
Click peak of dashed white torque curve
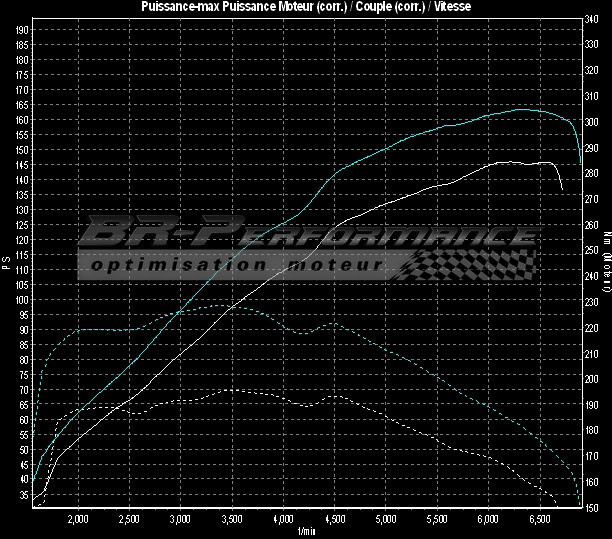228,390
